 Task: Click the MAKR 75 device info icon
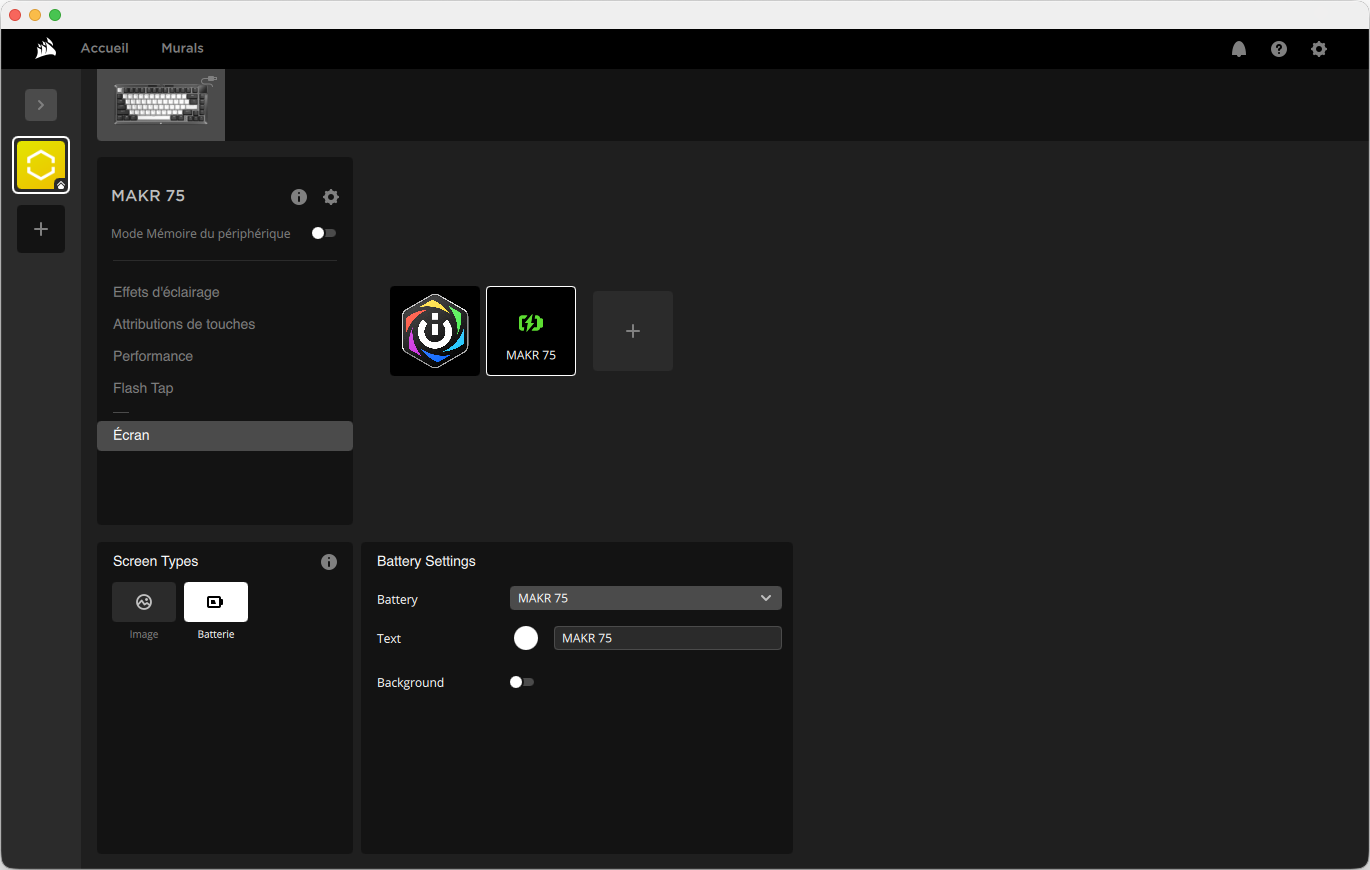299,197
